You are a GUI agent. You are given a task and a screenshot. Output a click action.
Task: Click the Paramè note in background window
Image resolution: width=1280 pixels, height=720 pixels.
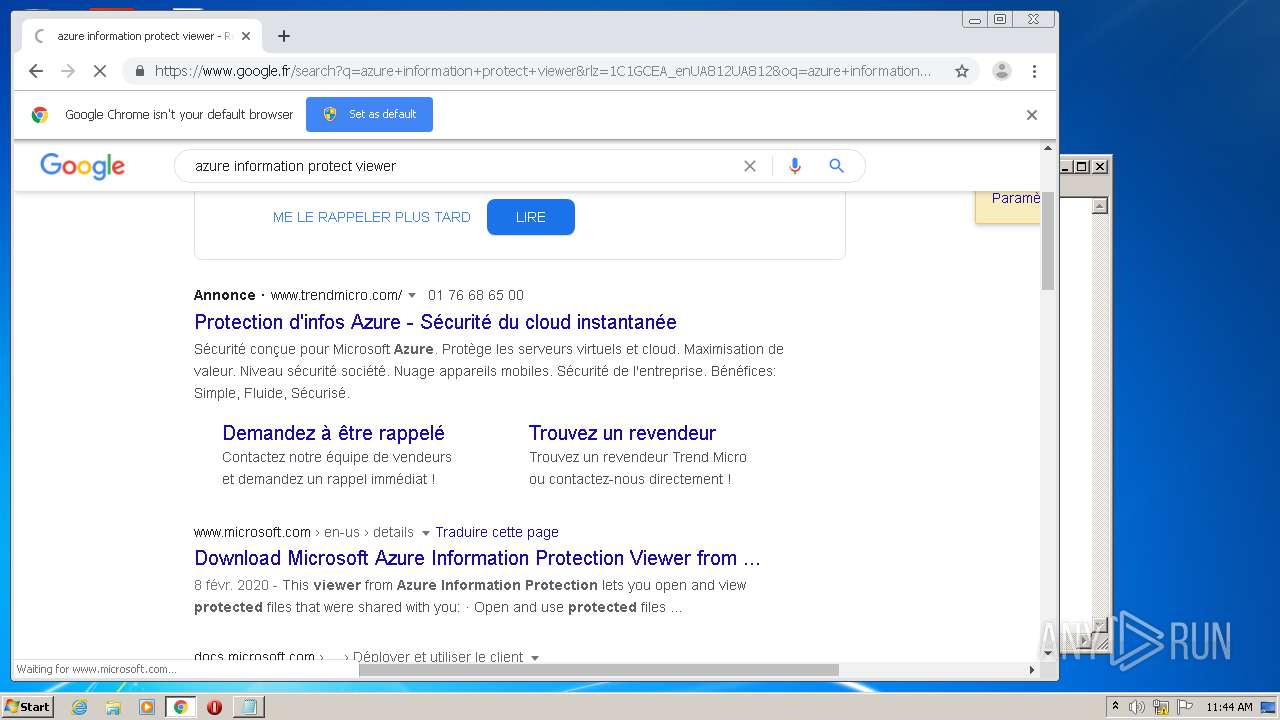click(1016, 198)
